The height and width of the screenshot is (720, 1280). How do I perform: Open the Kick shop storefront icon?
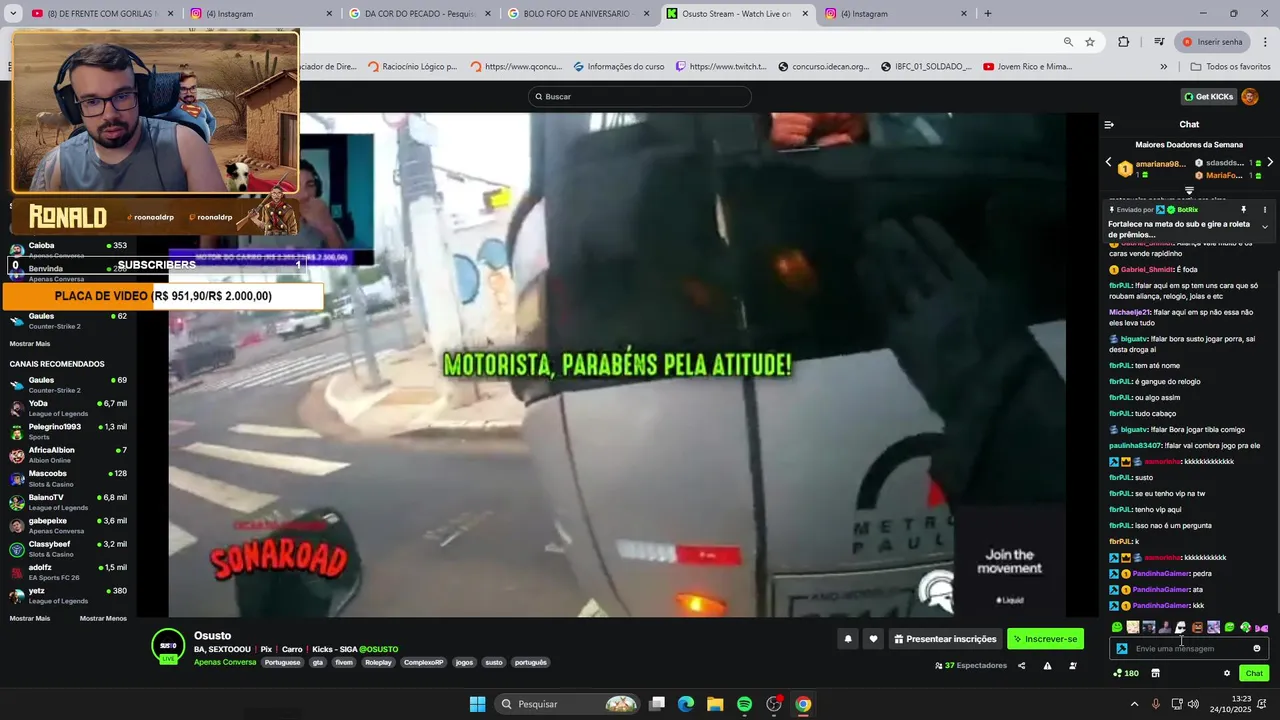click(x=1155, y=673)
